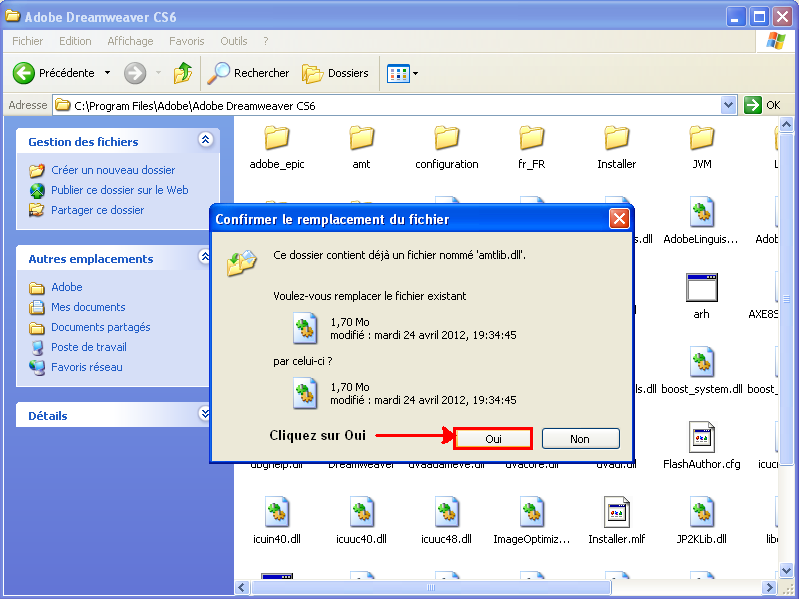Select the boost_system.dll file
Viewport: 799px width, 599px height.
pos(702,371)
